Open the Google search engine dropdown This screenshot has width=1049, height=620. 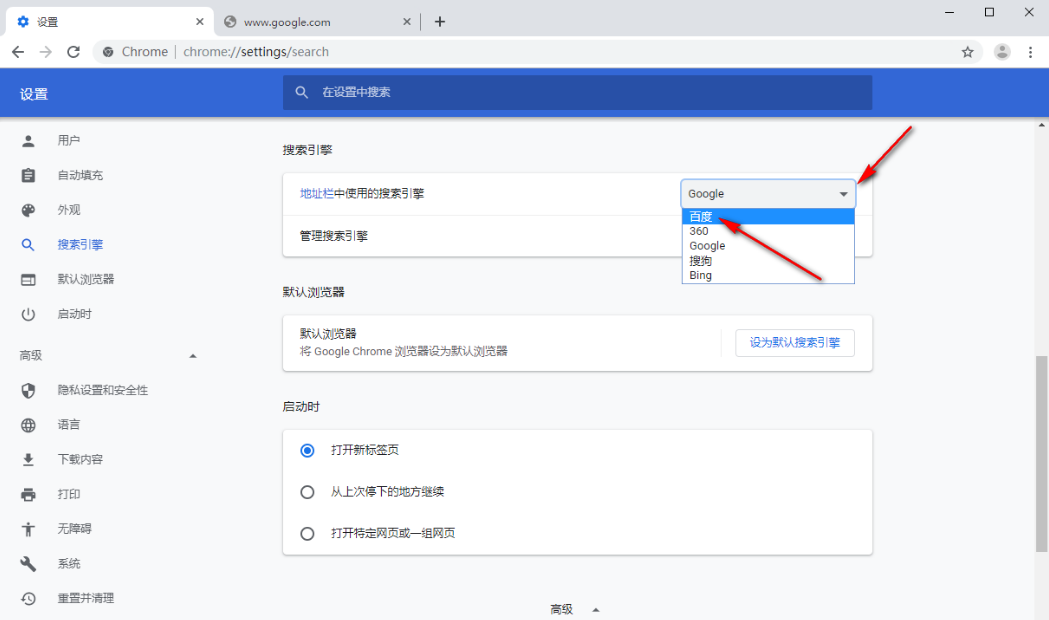coord(768,194)
